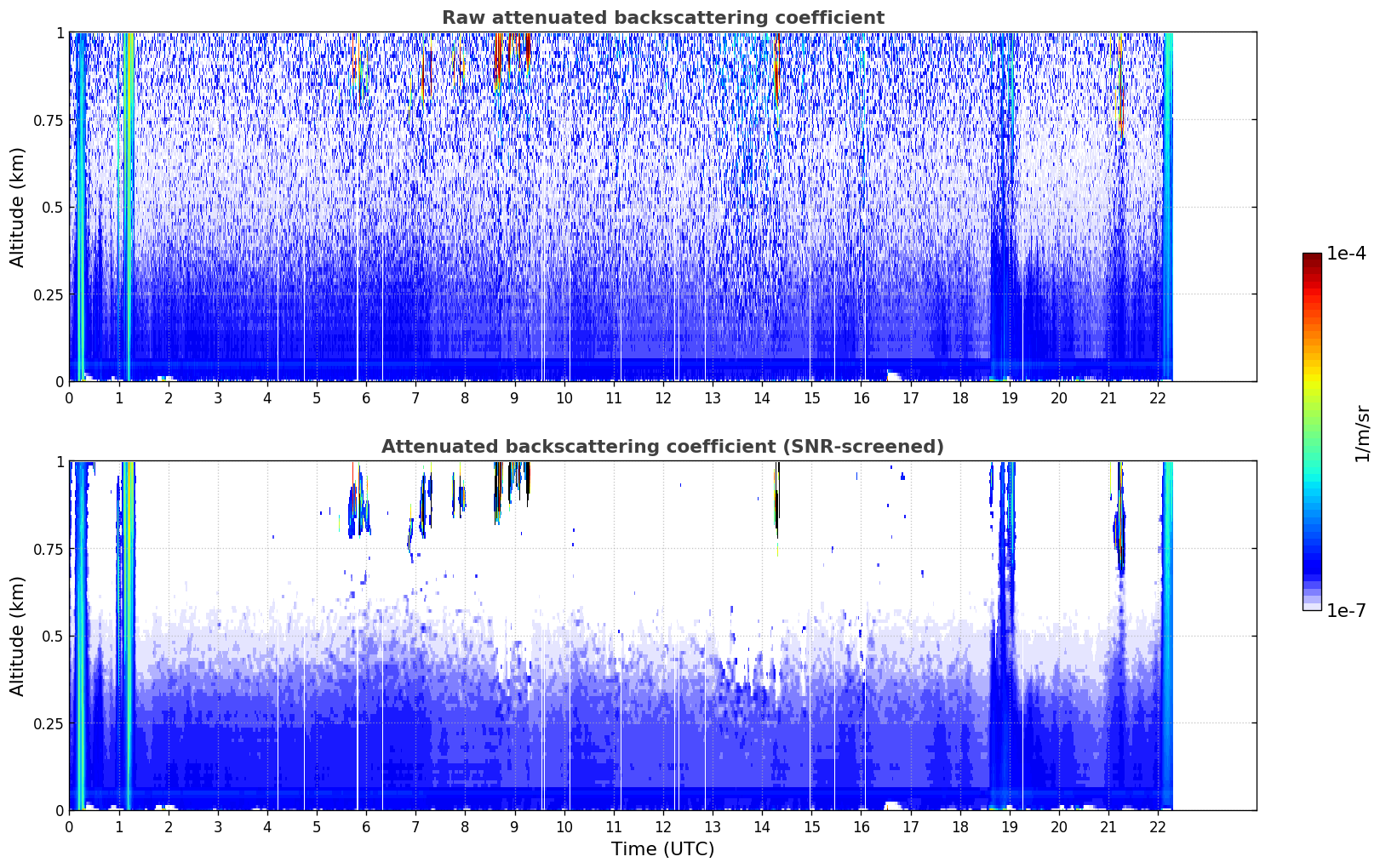
Task: Click the "0.75" altitude tick on the top plot
Action: [48, 120]
